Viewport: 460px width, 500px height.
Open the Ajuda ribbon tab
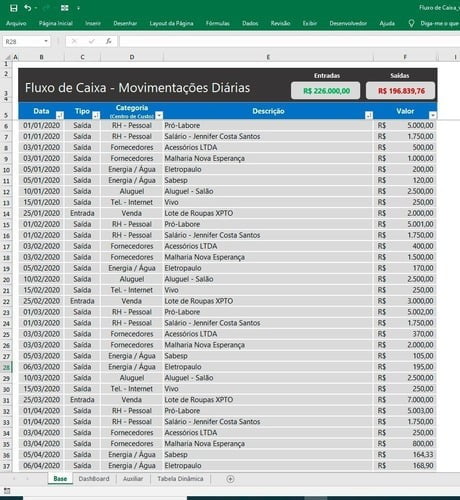[387, 23]
